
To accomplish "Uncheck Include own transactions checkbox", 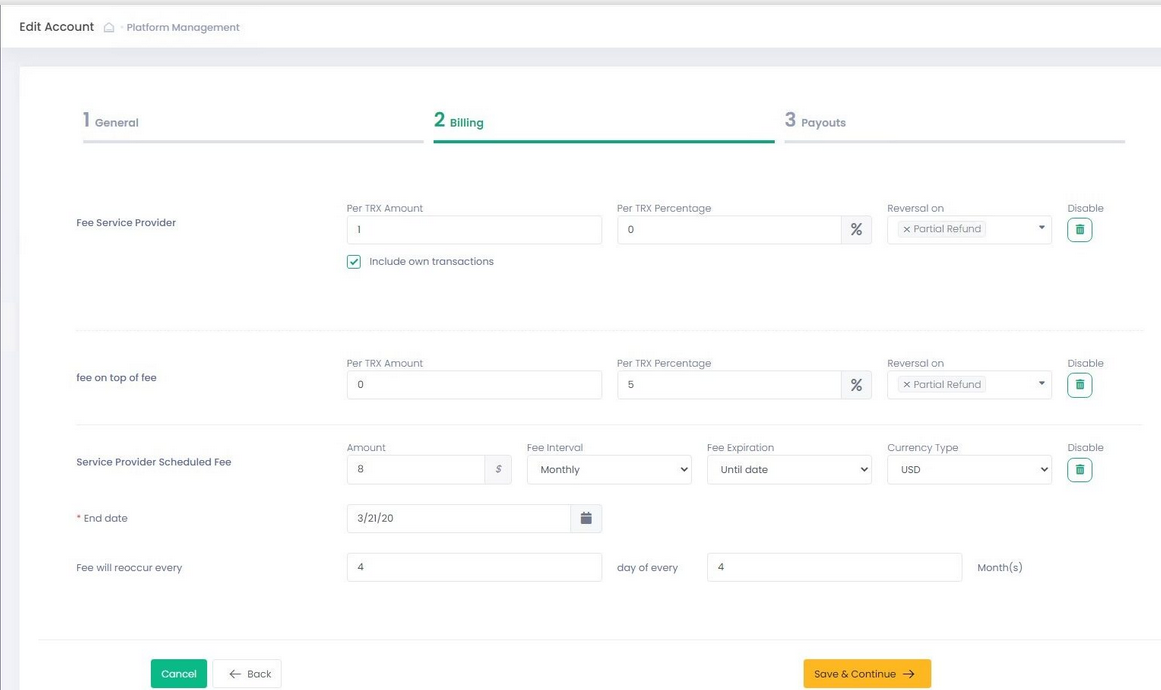I will 354,262.
